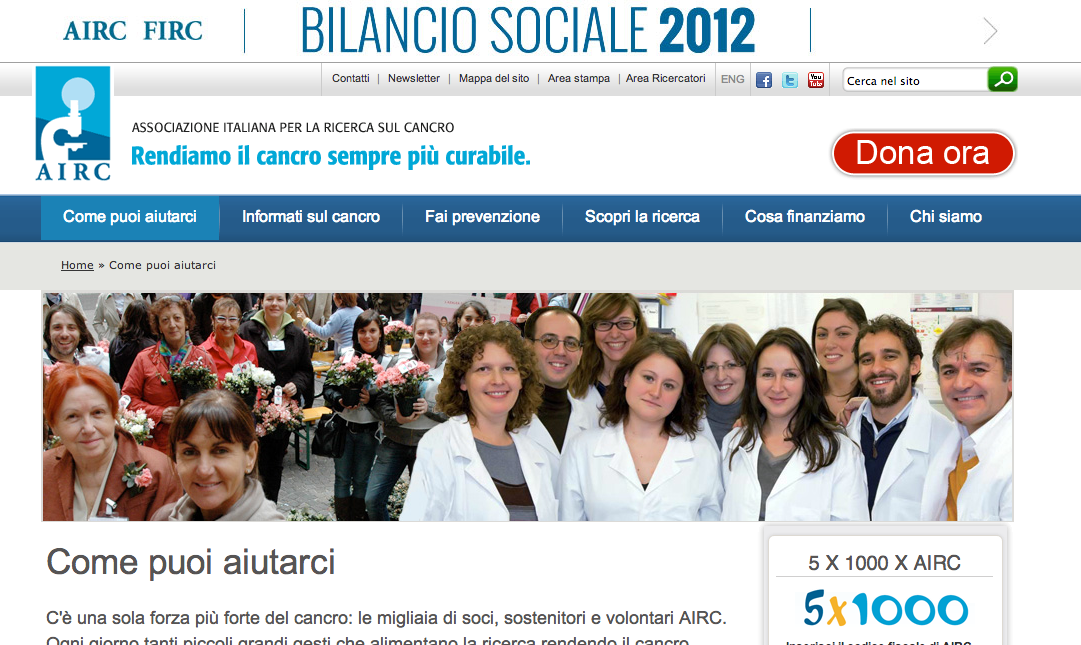The image size is (1081, 645).
Task: Click the Home breadcrumb link
Action: pyautogui.click(x=77, y=265)
